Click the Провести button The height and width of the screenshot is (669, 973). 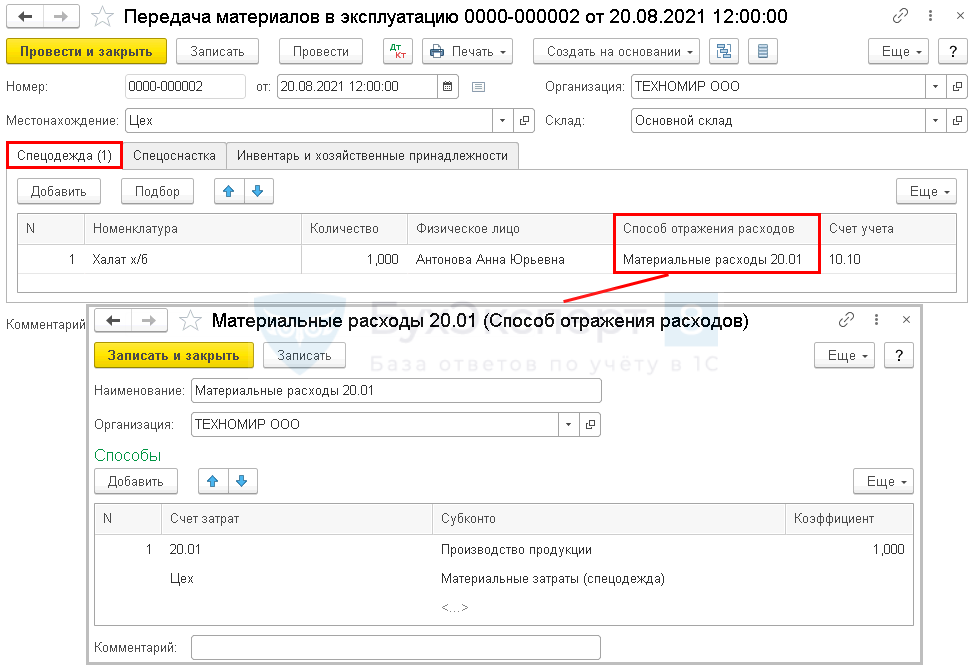[x=321, y=52]
